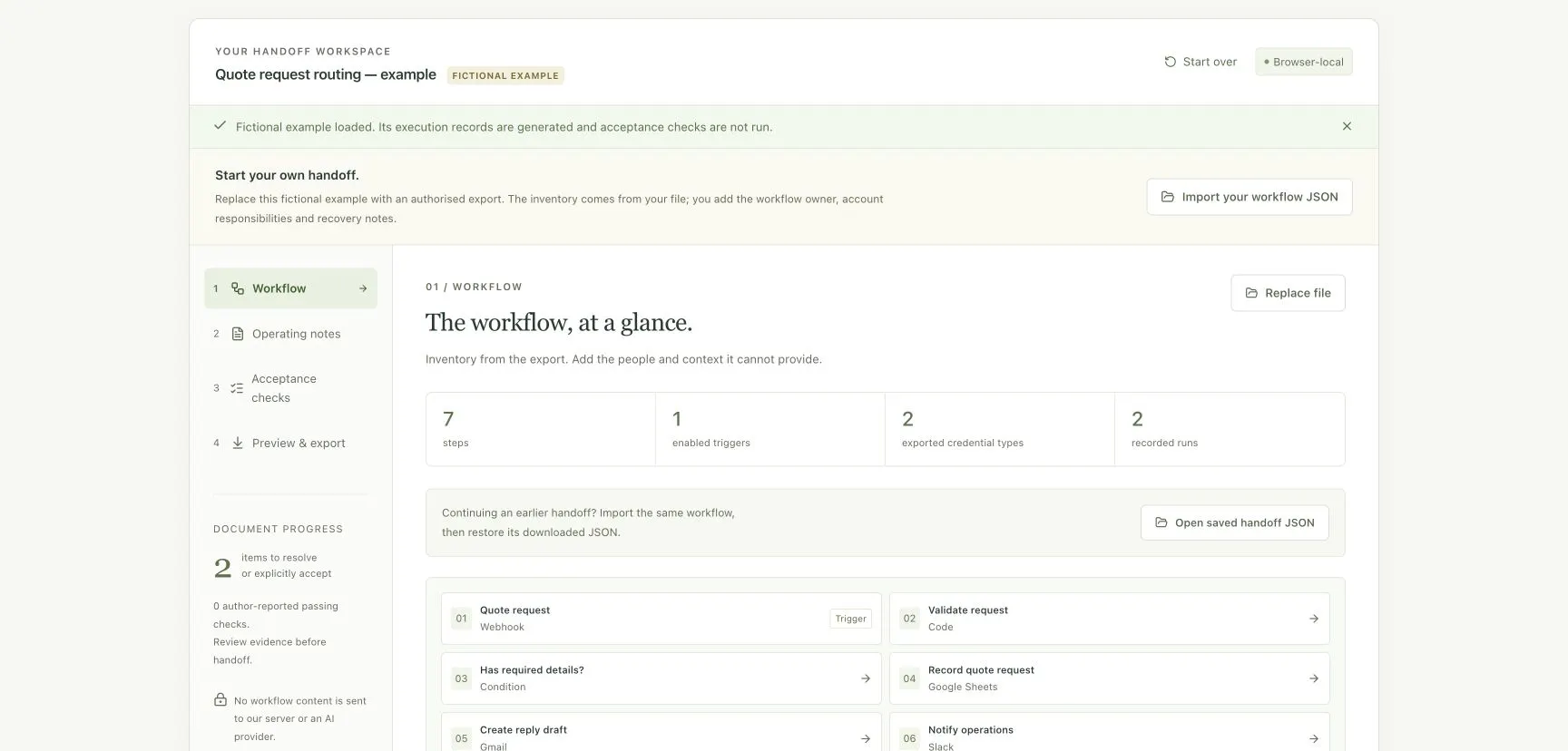
Task: Click the 01 step number on Quote request
Action: tap(462, 619)
